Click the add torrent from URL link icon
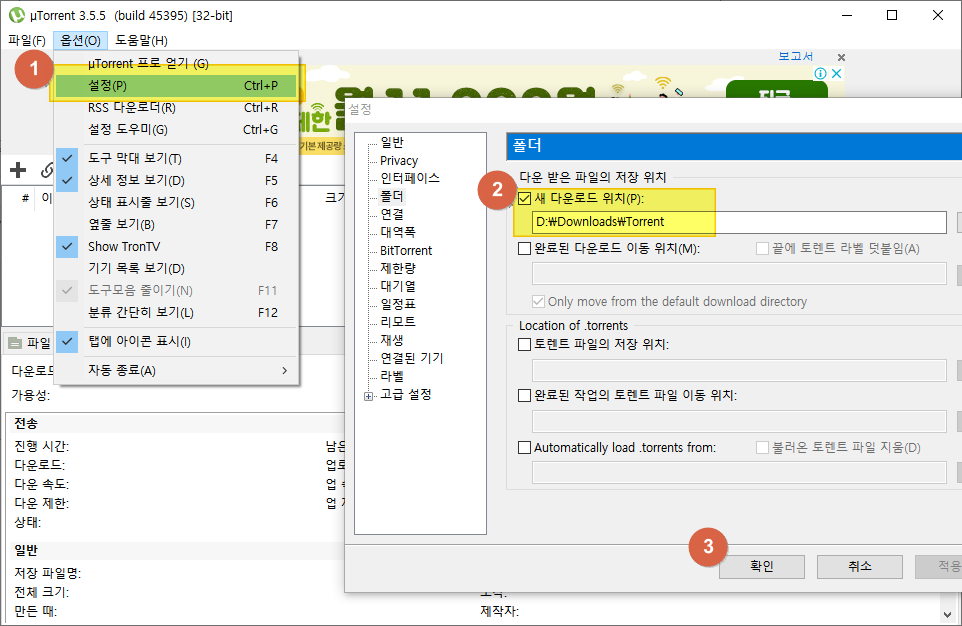Image resolution: width=962 pixels, height=626 pixels. (x=47, y=170)
